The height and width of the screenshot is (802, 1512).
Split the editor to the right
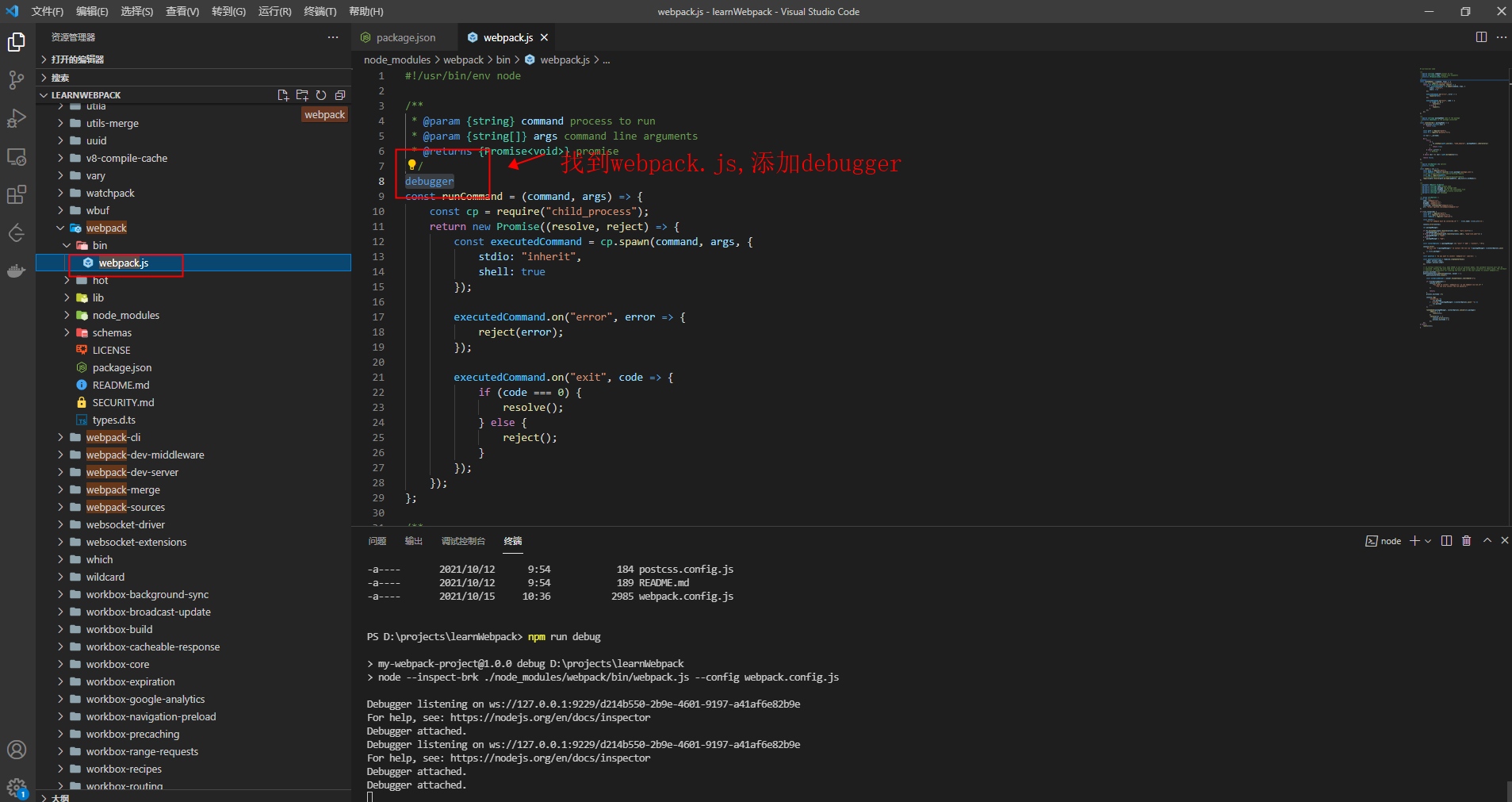click(1481, 37)
